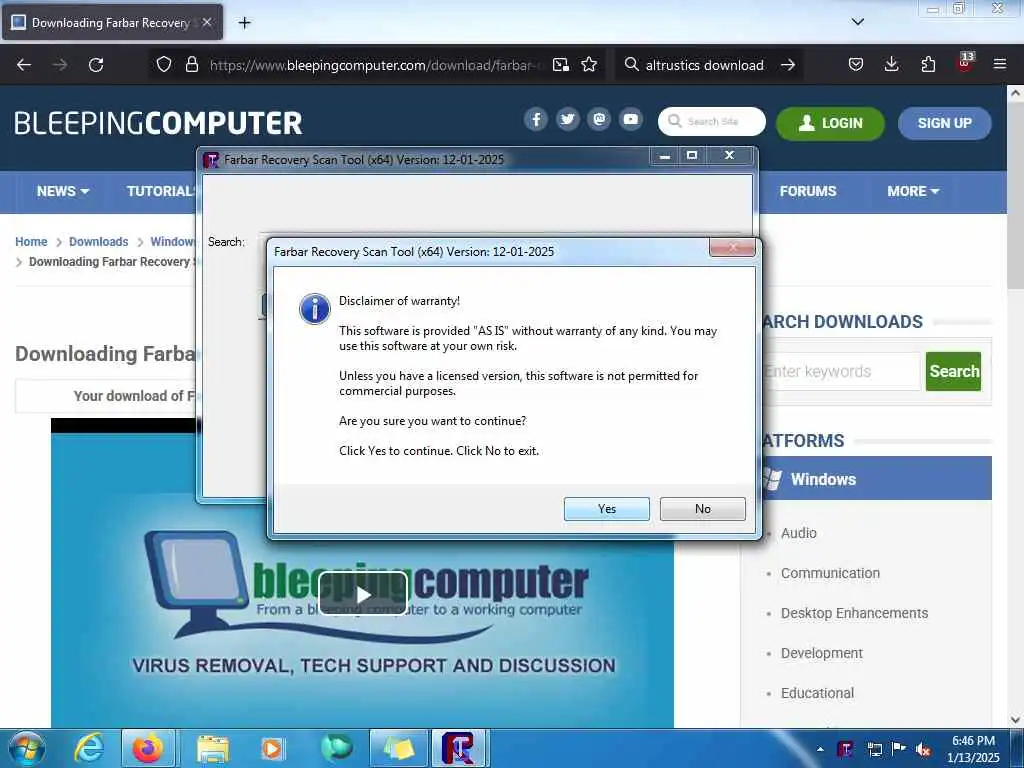Open the Windows Start menu
Screen dimensions: 1024x768
25,748
